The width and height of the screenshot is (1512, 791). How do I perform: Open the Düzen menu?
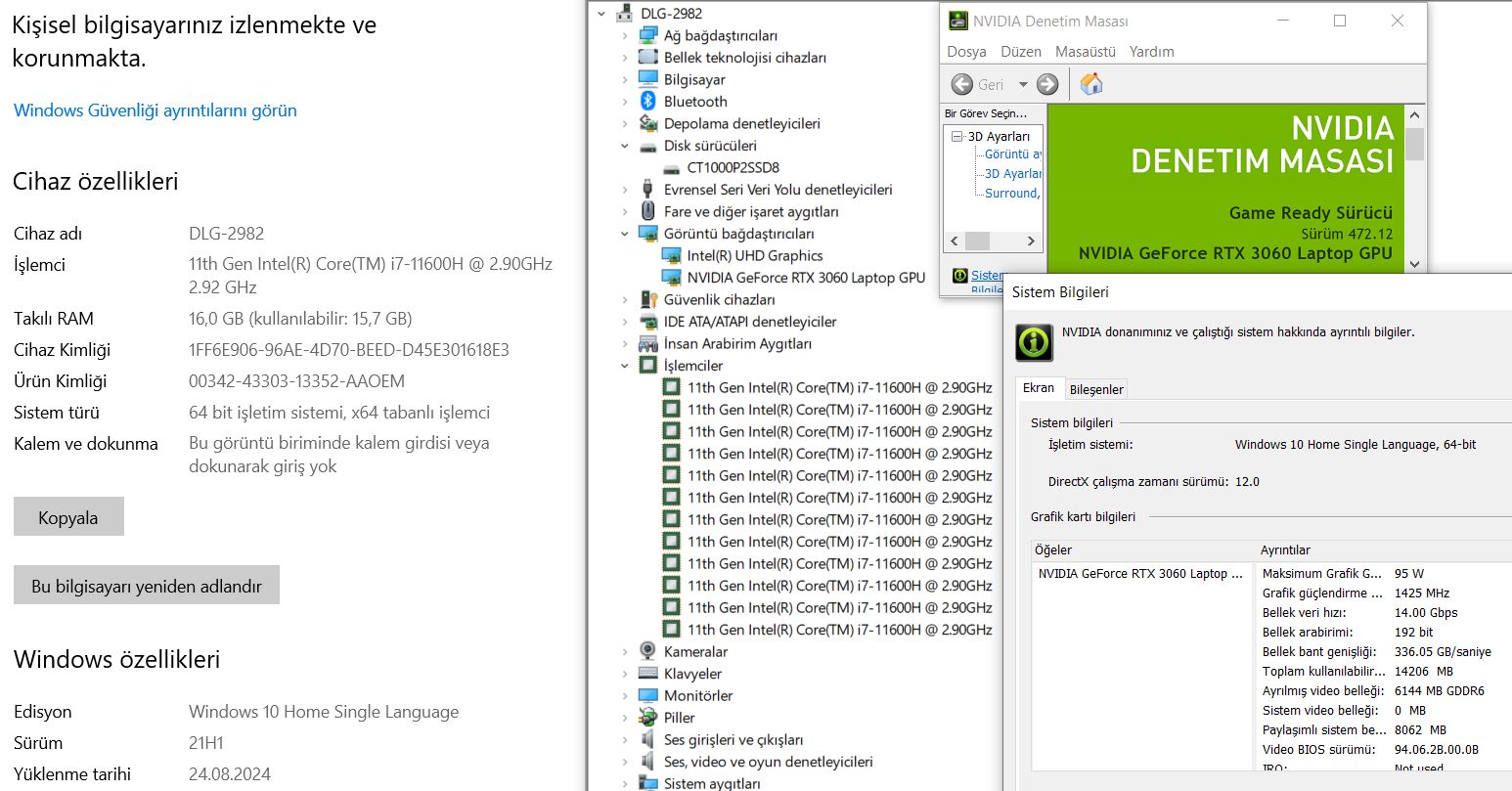[1021, 51]
